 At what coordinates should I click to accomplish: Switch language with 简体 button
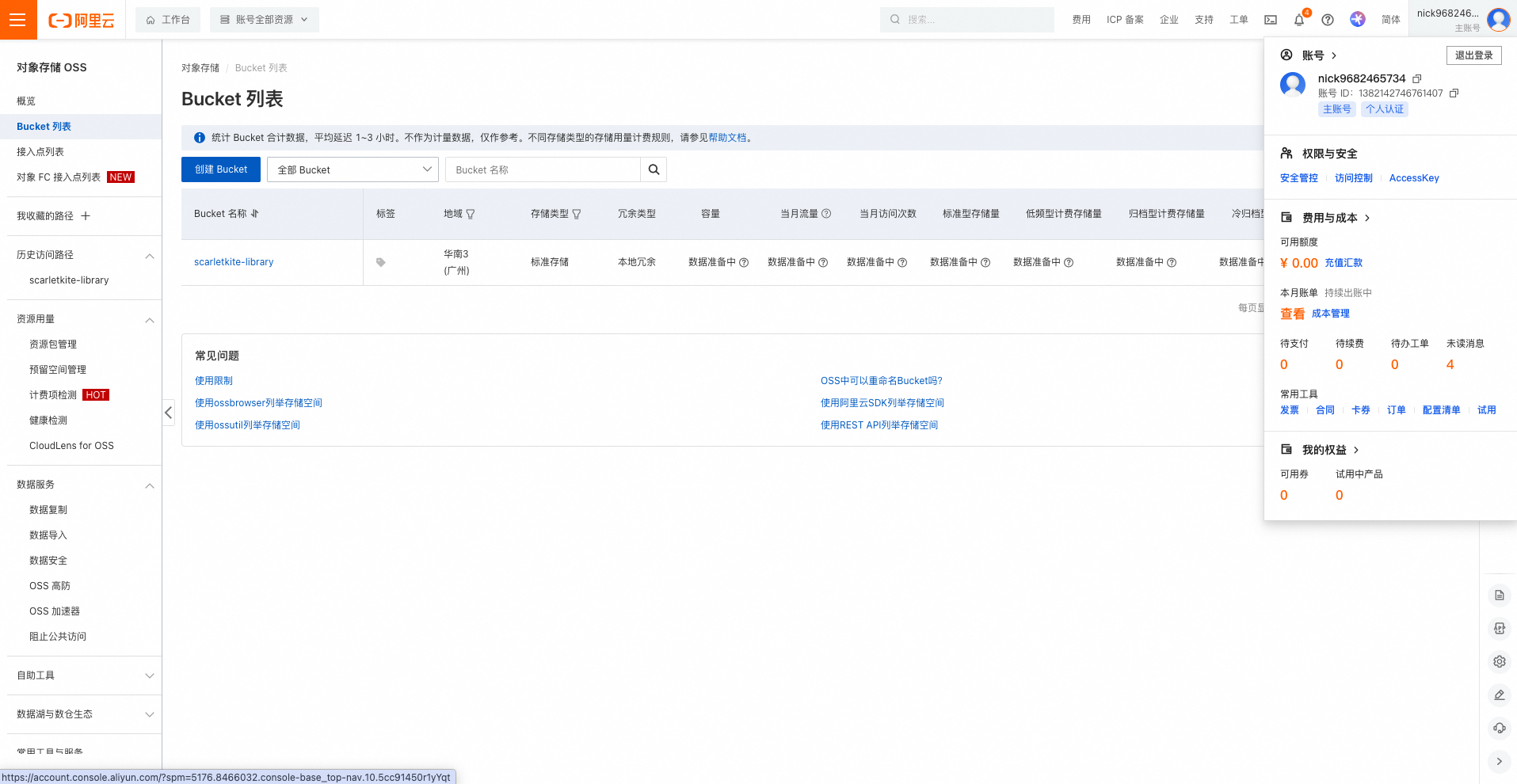tap(1391, 20)
